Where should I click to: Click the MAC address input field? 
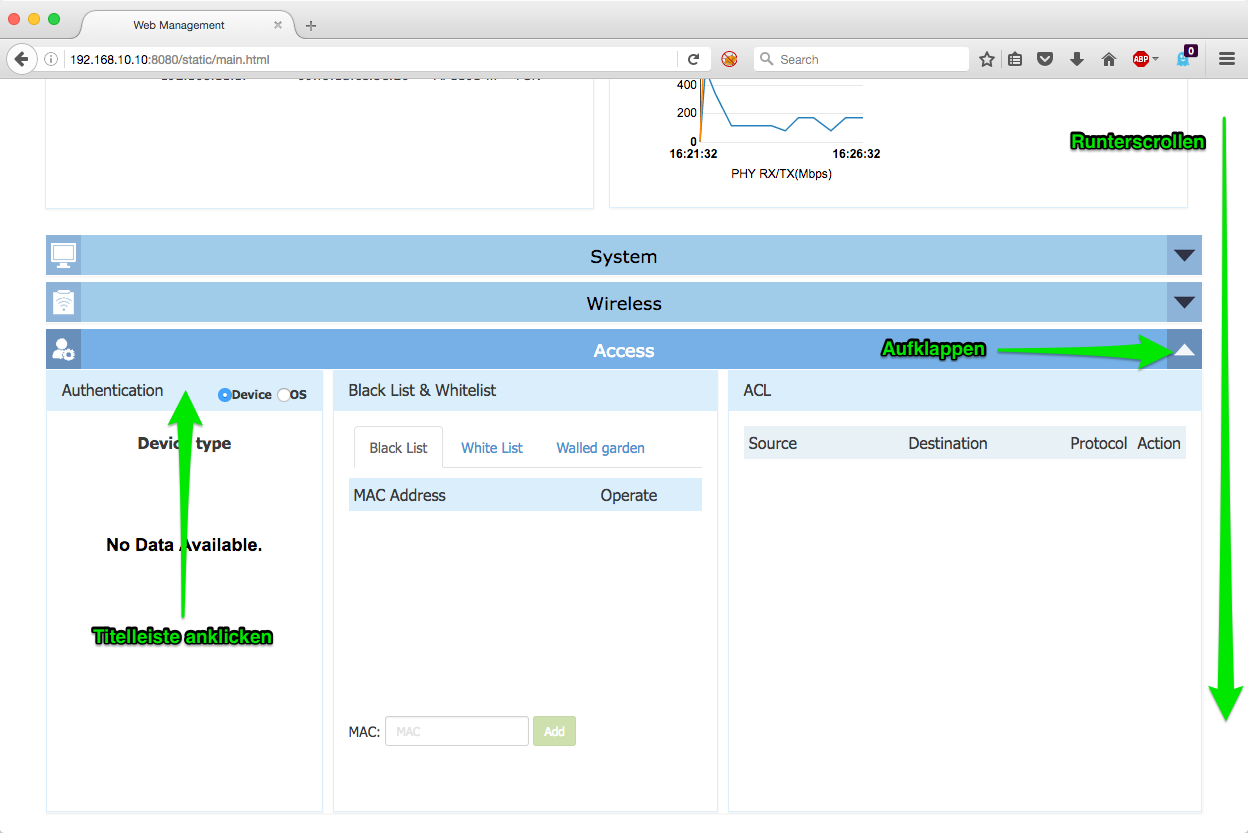[x=457, y=731]
